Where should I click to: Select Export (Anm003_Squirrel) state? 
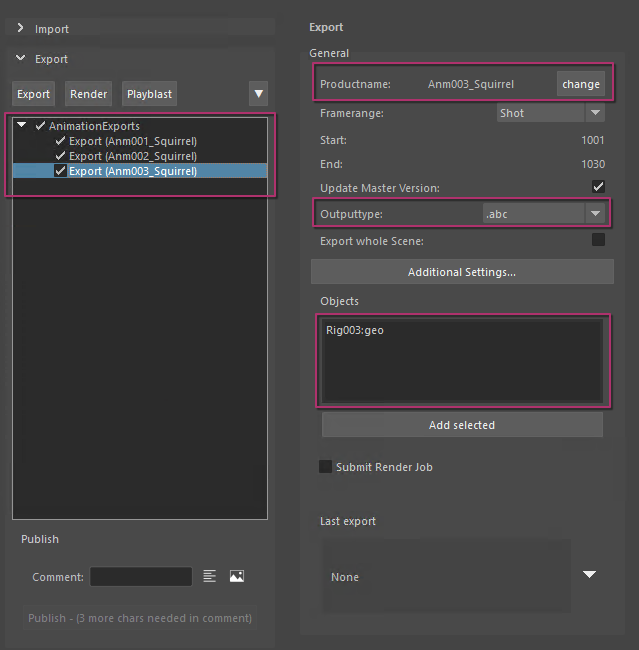click(x=133, y=171)
